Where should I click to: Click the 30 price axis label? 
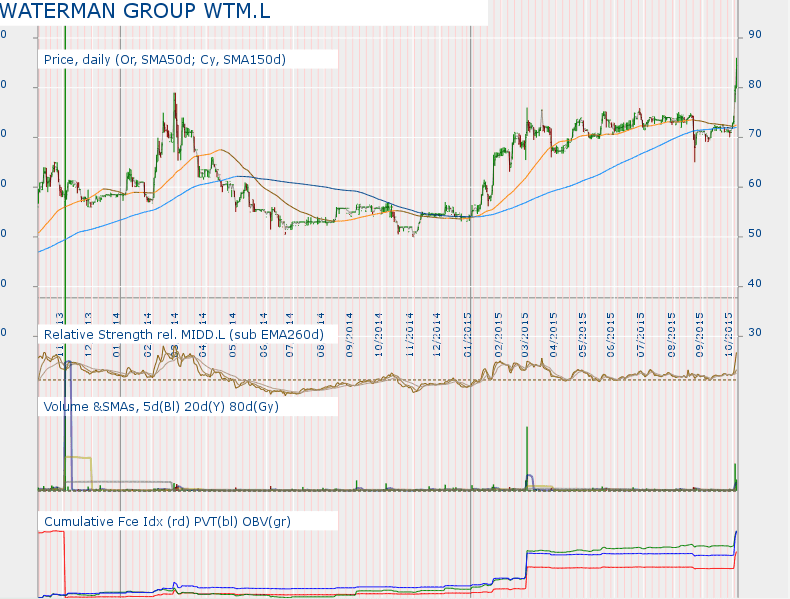point(755,333)
